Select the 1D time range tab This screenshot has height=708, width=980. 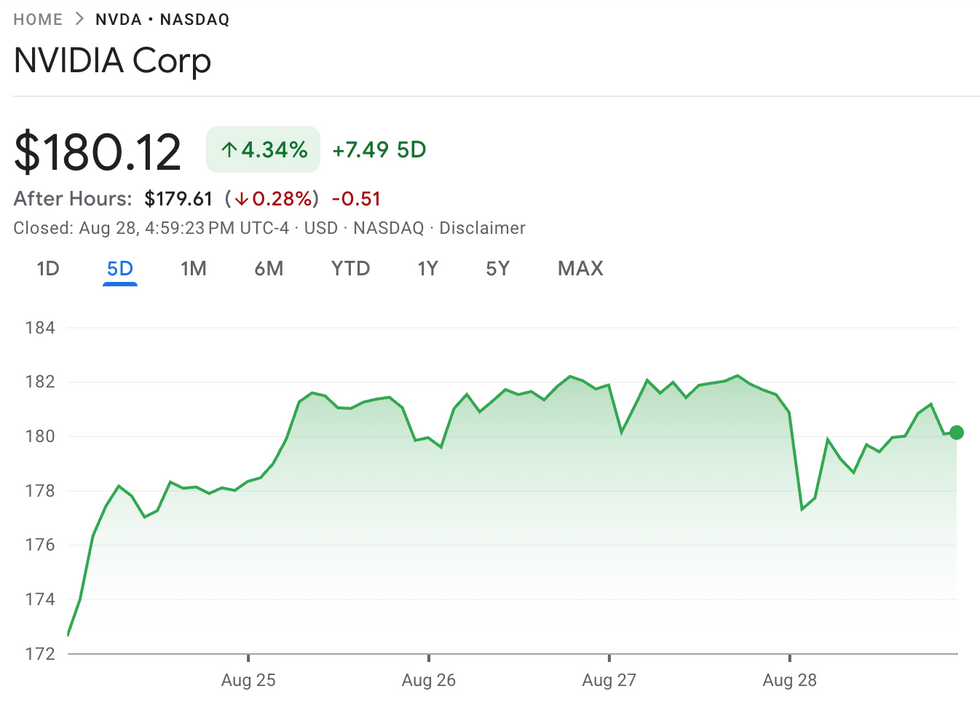(x=47, y=268)
